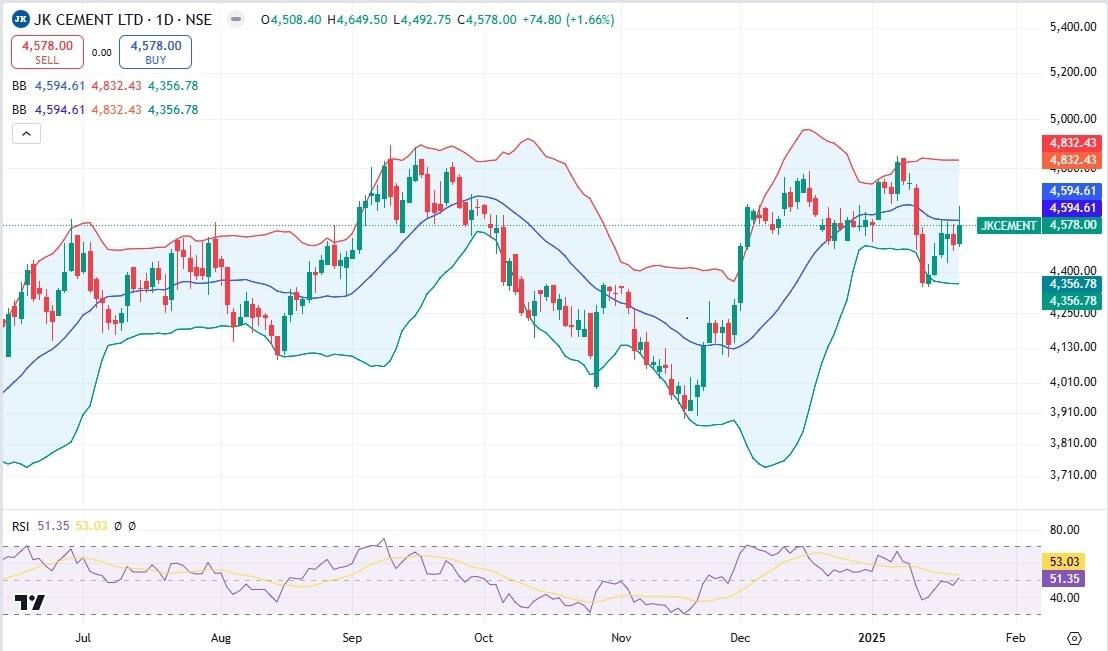Viewport: 1108px width, 651px height.
Task: Click the 2025 label on time axis
Action: (x=871, y=638)
